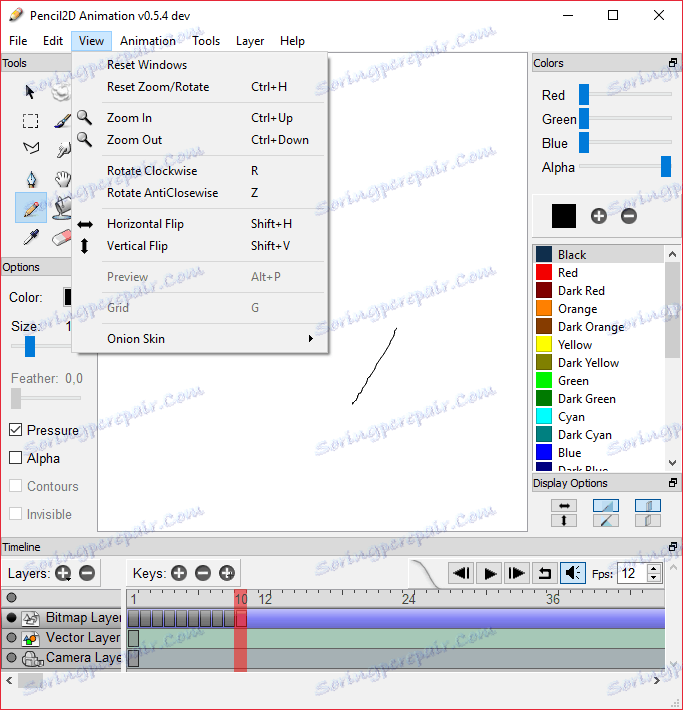
Task: Open the File menu
Action: 18,41
